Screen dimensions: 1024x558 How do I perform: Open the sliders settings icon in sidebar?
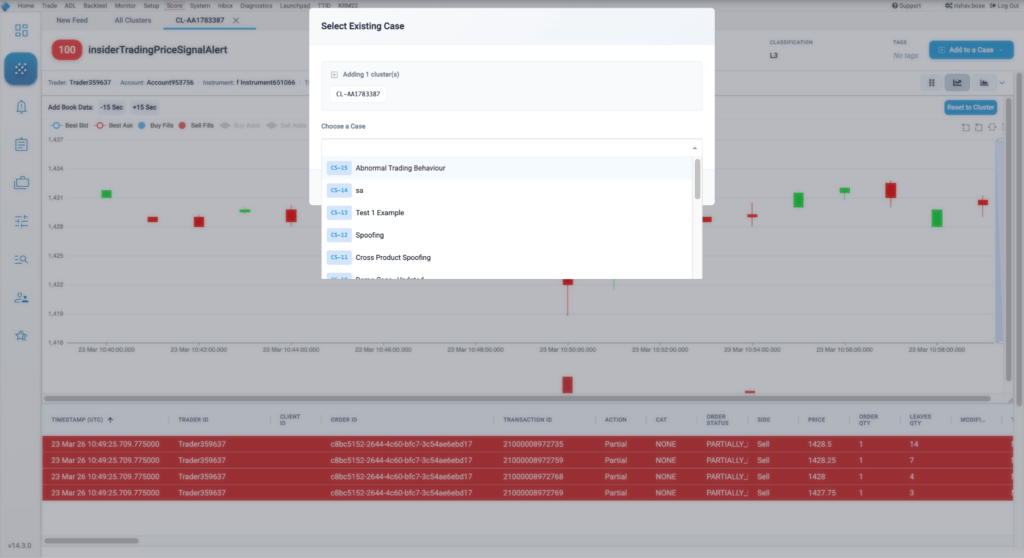tap(21, 221)
